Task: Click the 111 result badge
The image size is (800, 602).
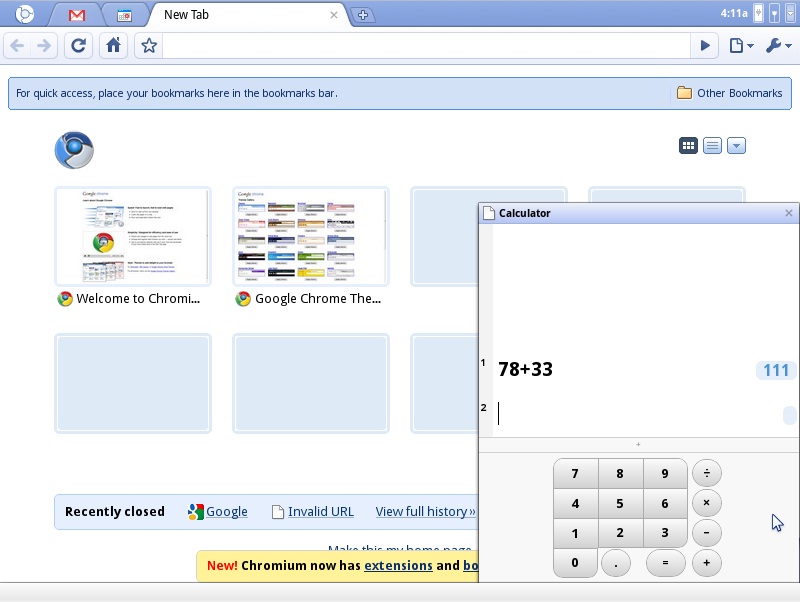Action: pyautogui.click(x=776, y=370)
